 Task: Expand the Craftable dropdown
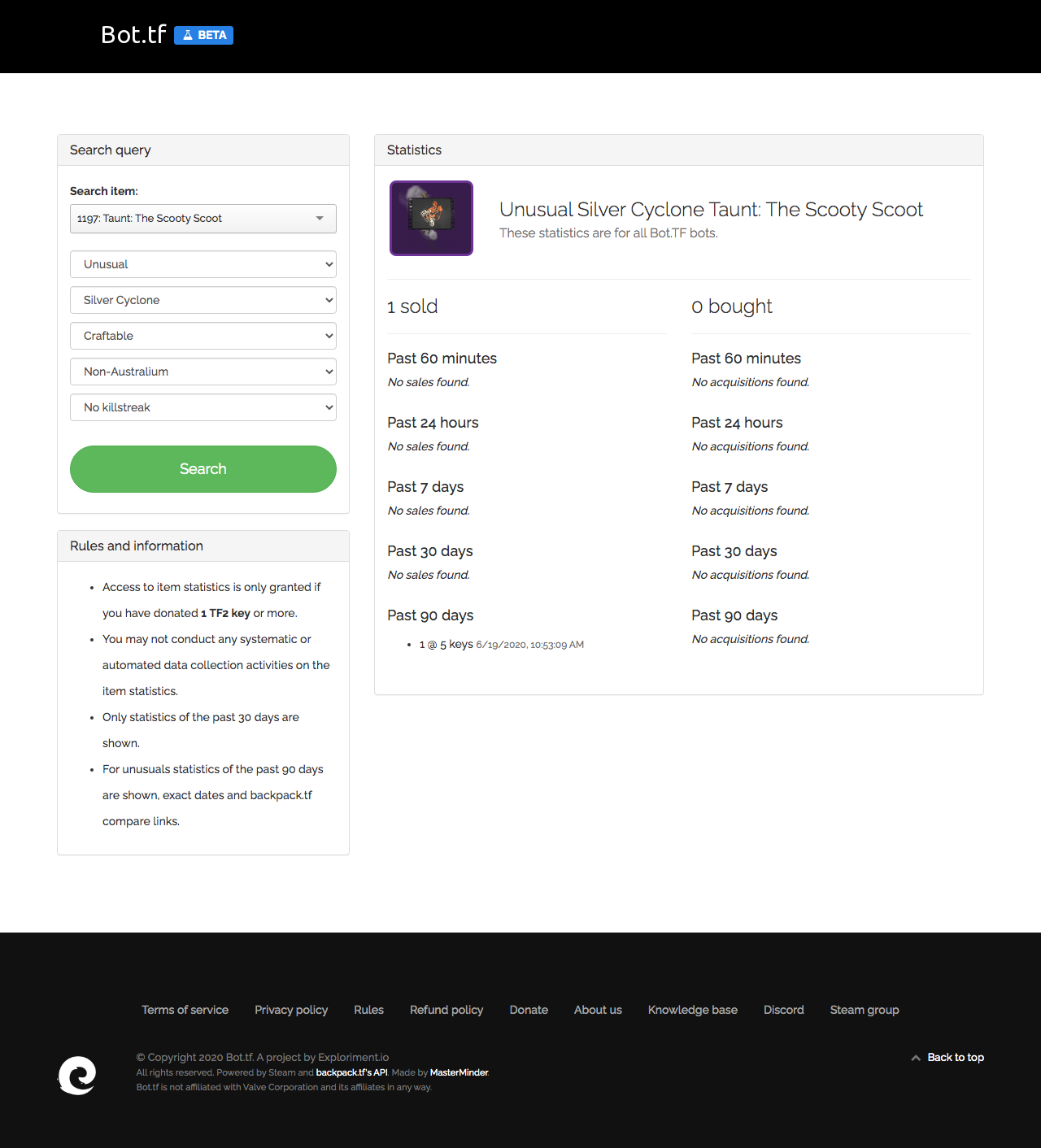click(203, 336)
